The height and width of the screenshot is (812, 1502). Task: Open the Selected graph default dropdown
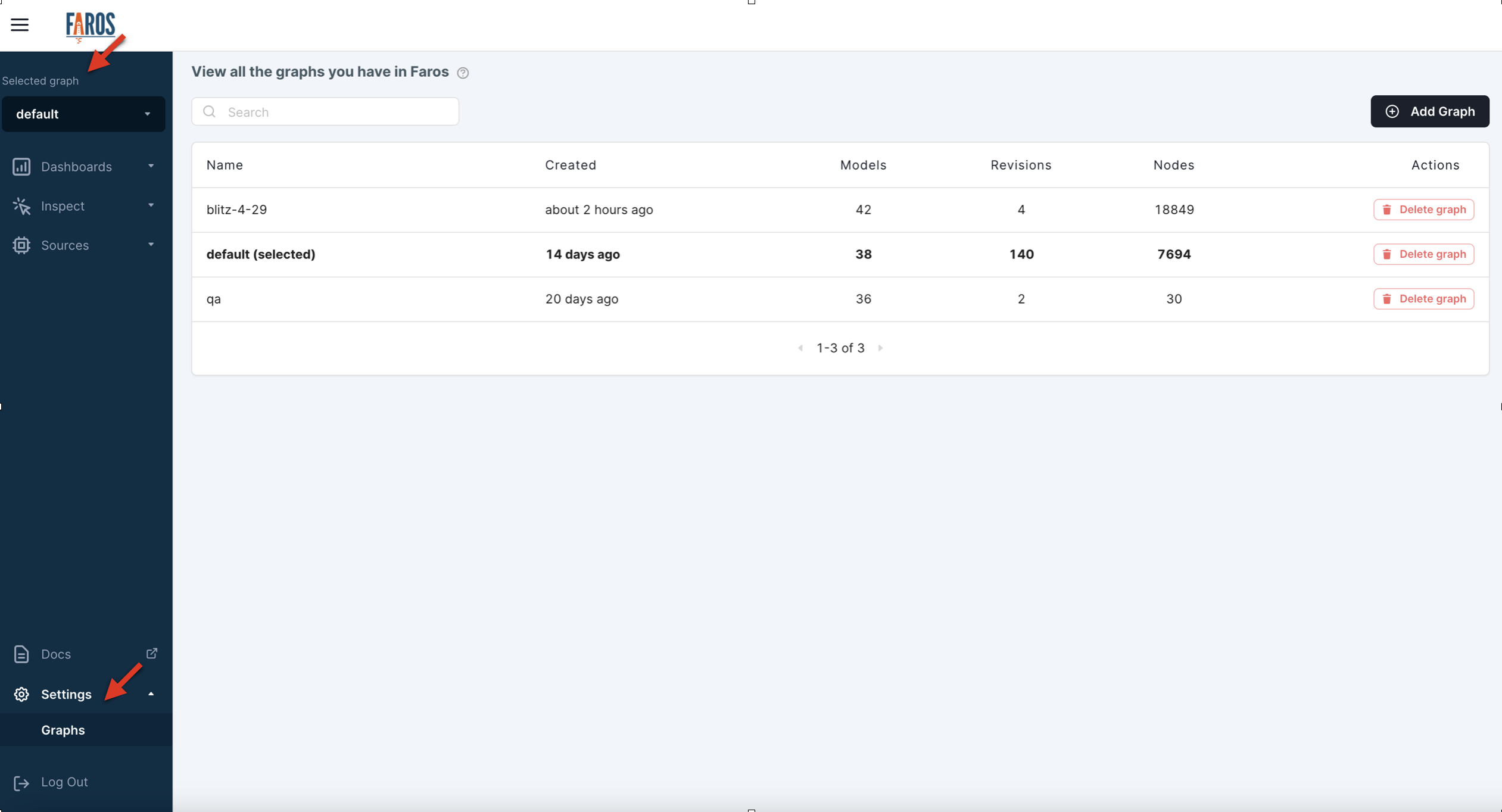tap(83, 114)
